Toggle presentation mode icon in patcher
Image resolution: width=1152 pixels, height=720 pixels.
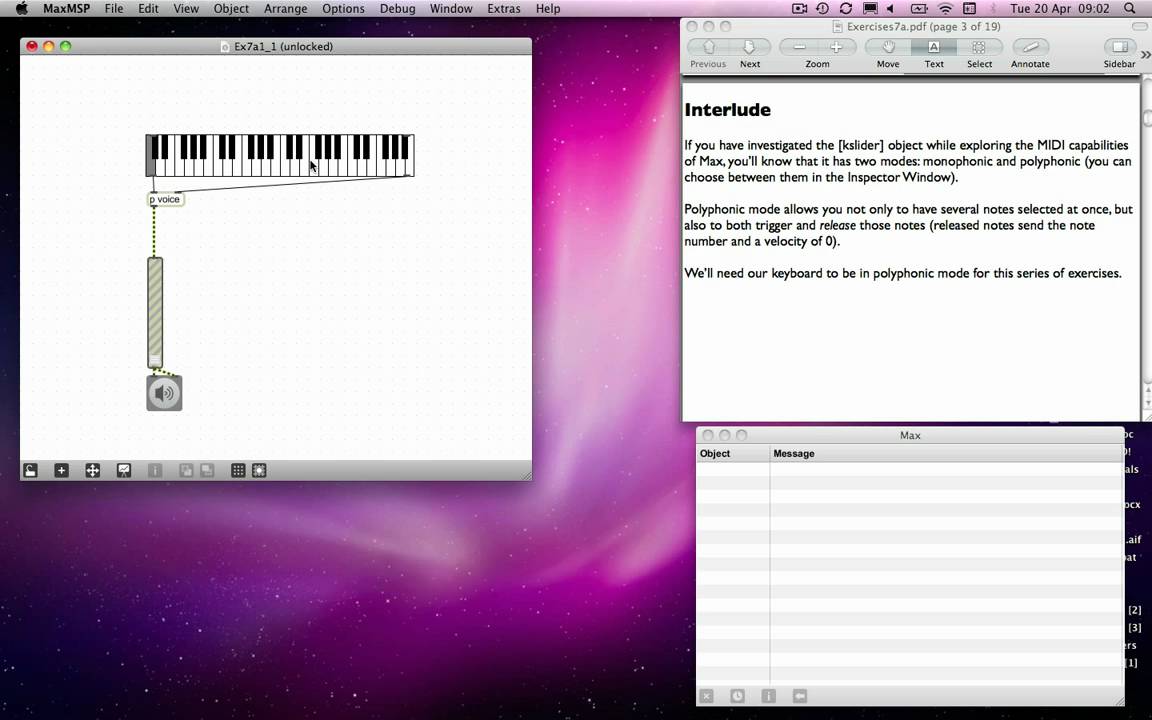click(x=124, y=470)
